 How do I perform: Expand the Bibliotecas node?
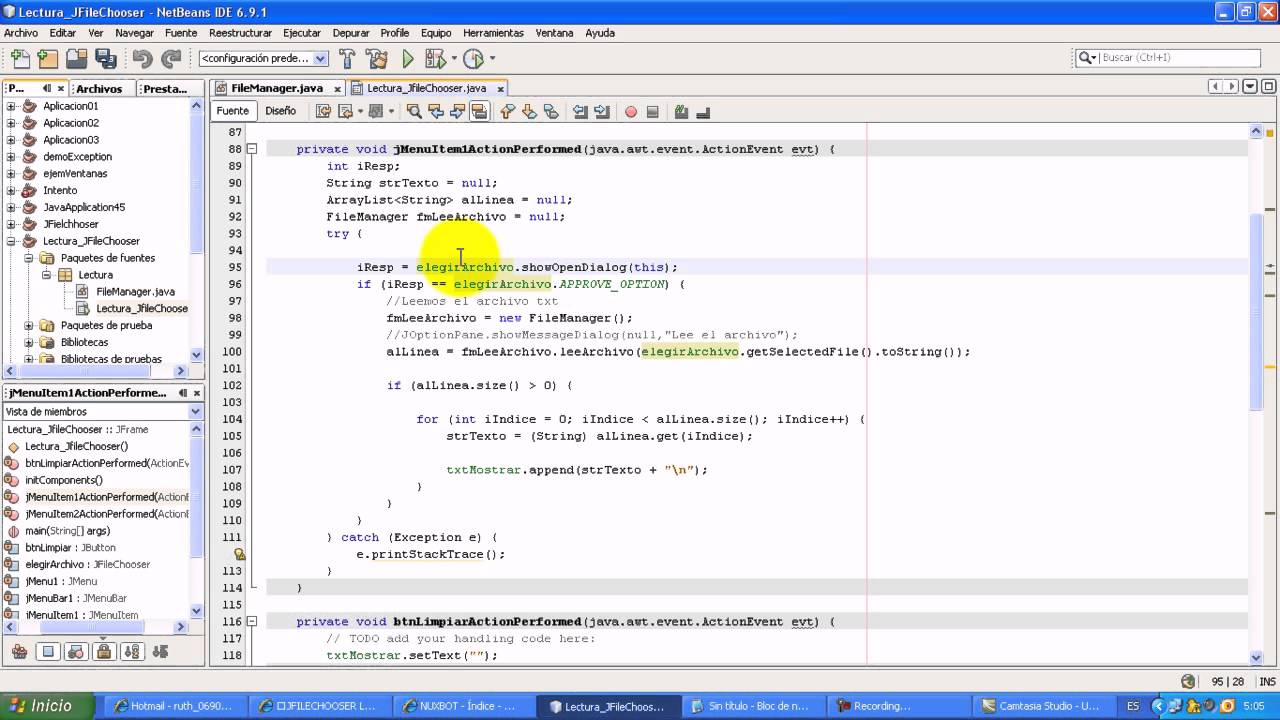[29, 342]
